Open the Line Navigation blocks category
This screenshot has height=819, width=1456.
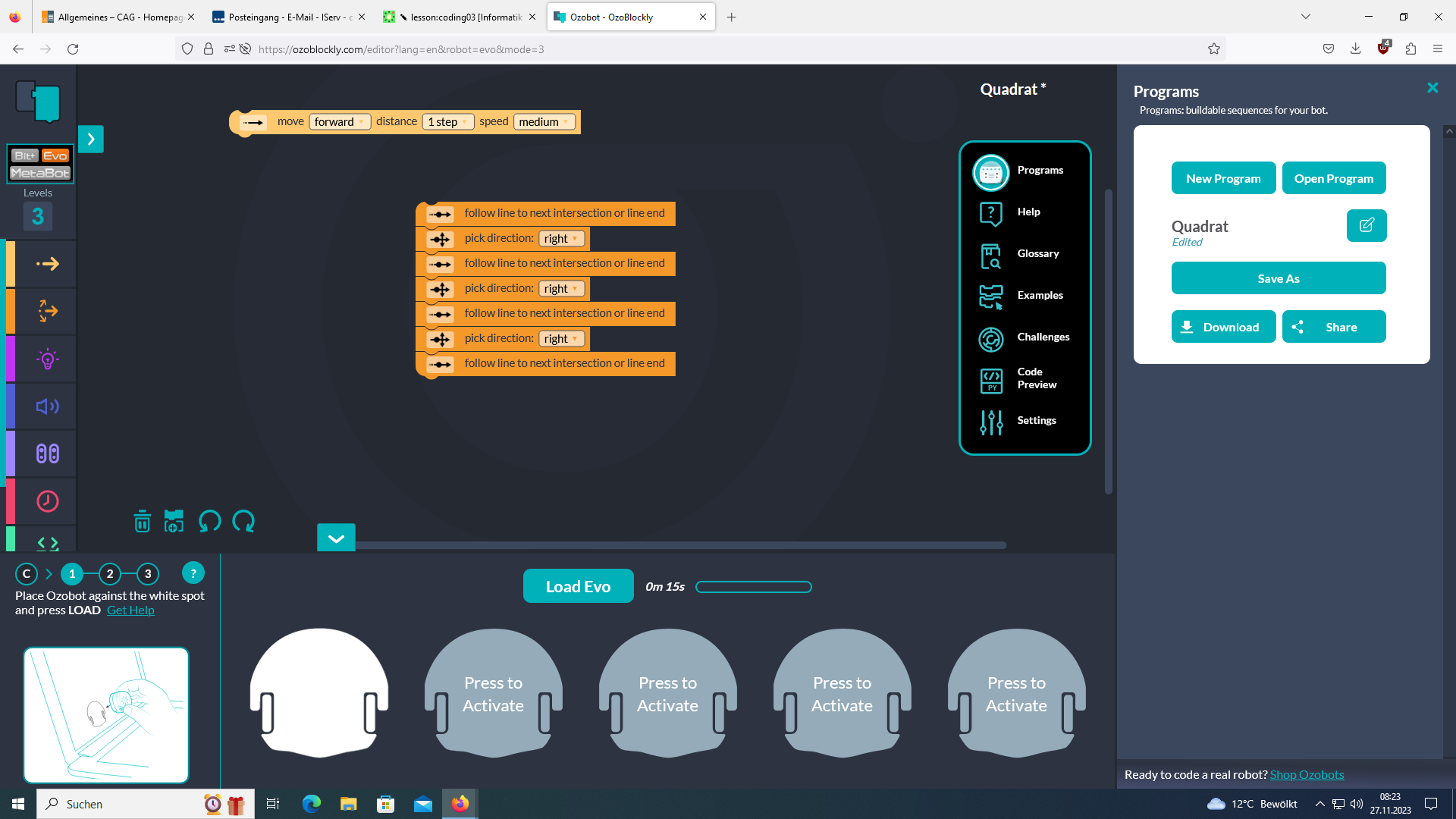[x=47, y=311]
